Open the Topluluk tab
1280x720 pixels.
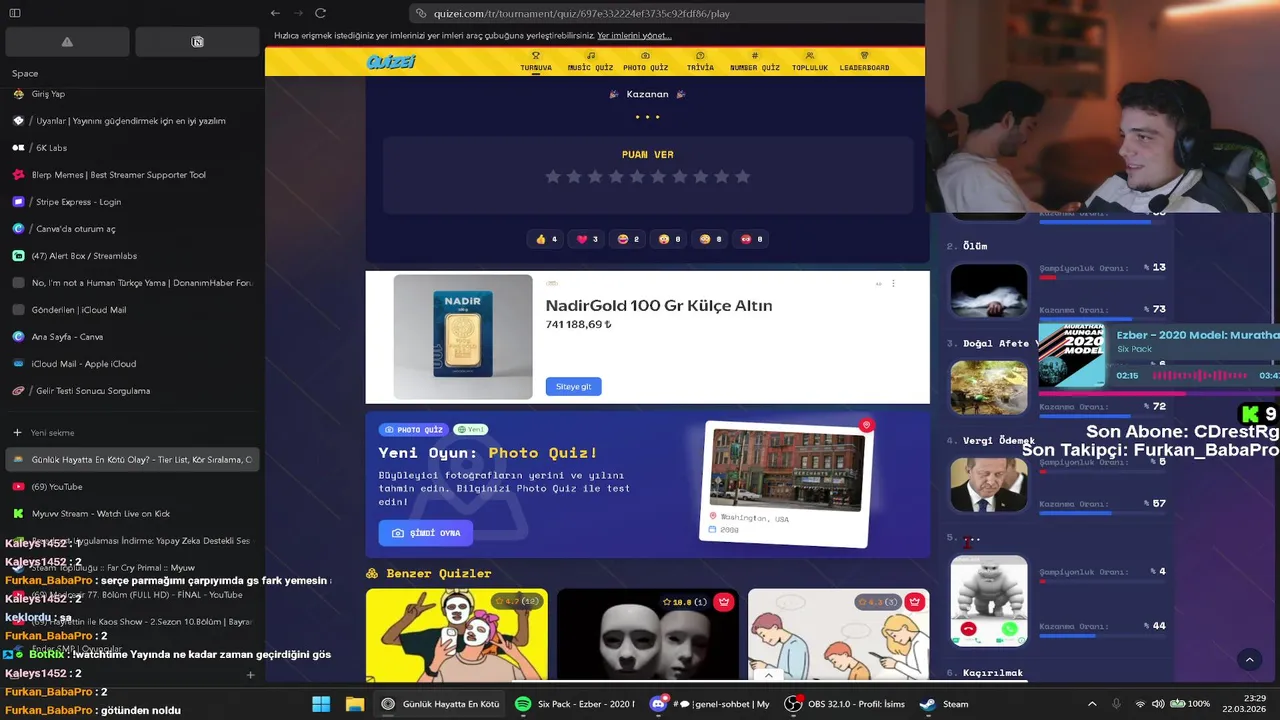[809, 62]
